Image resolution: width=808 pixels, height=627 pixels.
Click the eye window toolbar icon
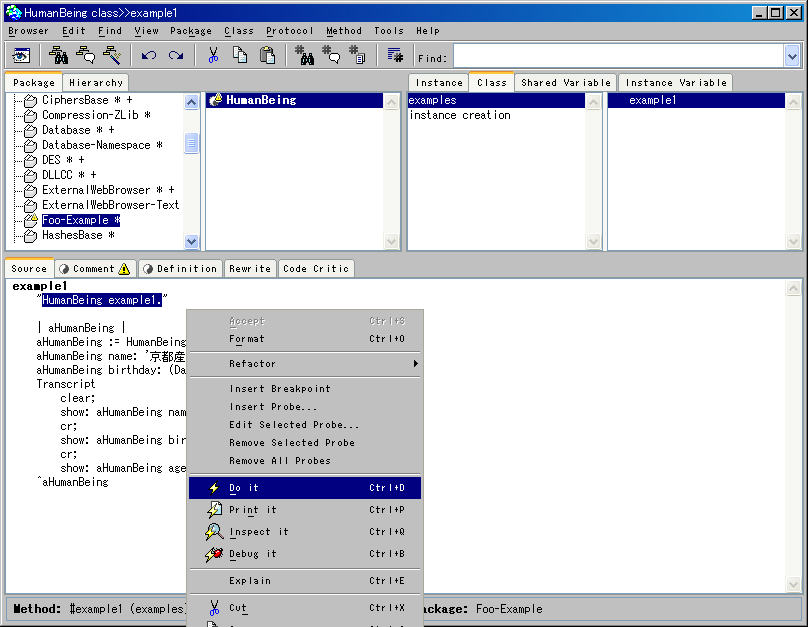tap(21, 55)
